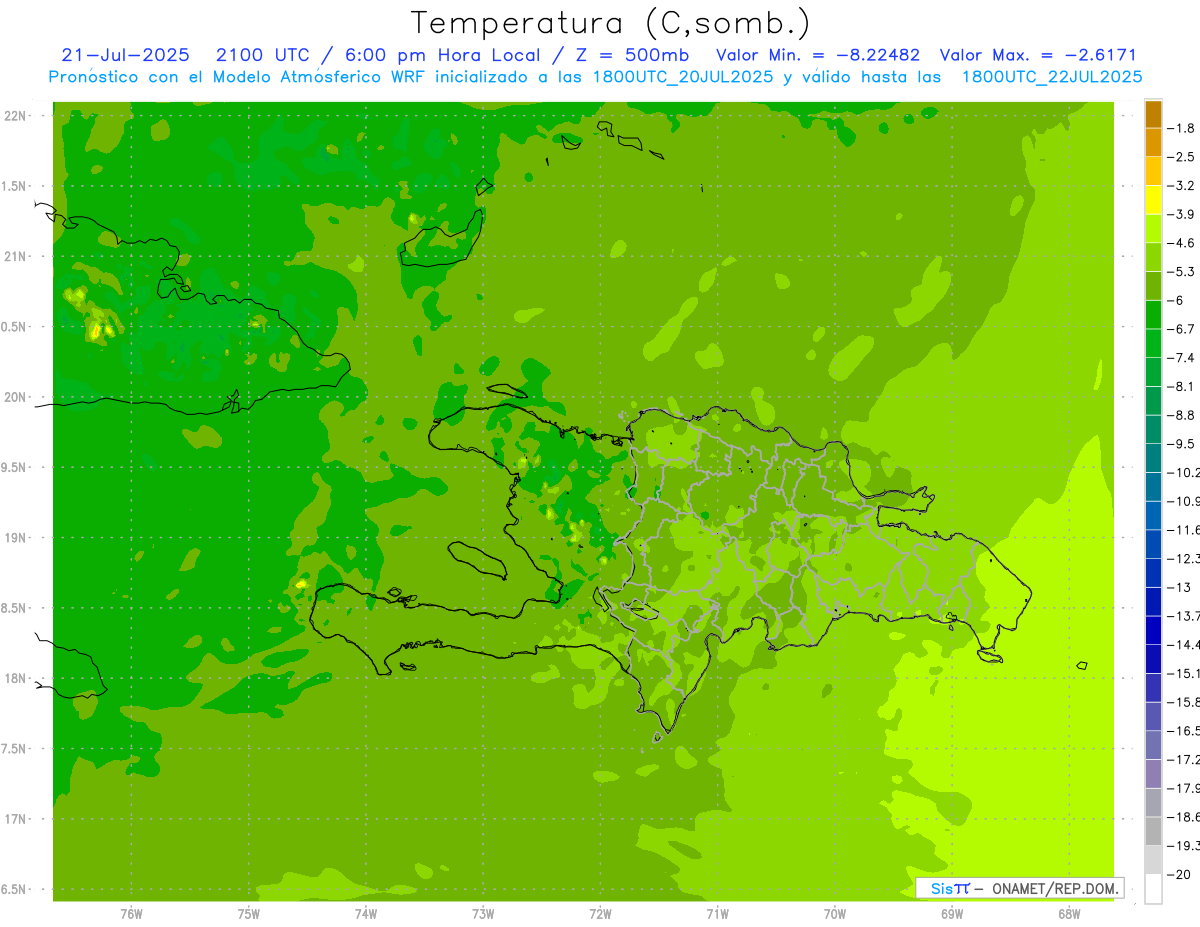1200x927 pixels.
Task: Click the topmost brown colorbar swatch above -1.8
Action: pyautogui.click(x=1153, y=114)
